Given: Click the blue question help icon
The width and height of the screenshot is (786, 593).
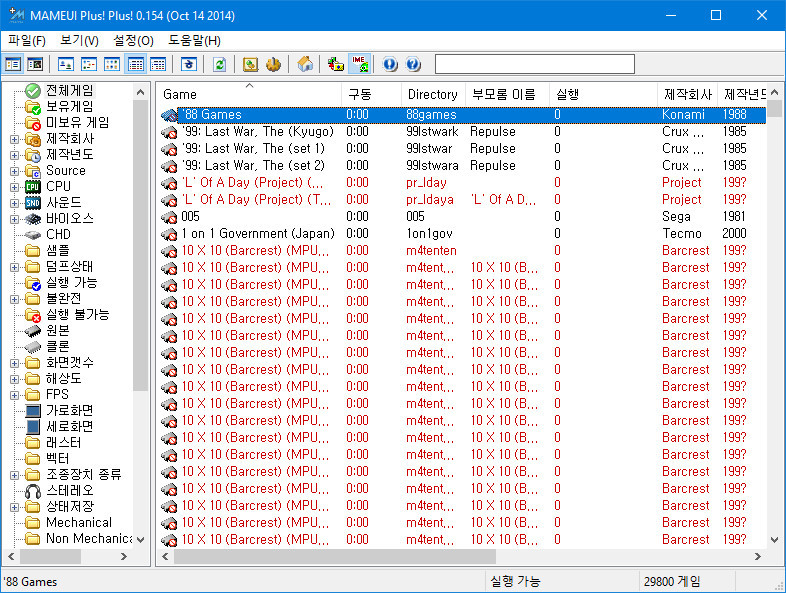Looking at the screenshot, I should (x=413, y=64).
